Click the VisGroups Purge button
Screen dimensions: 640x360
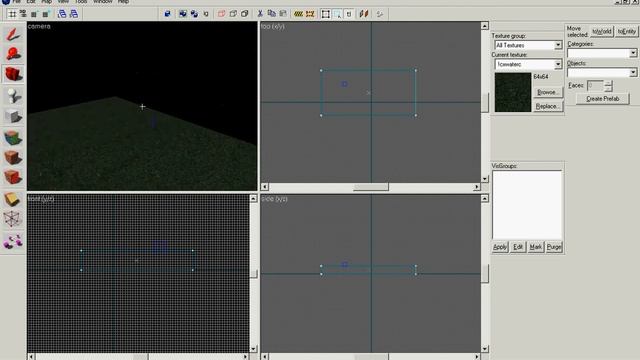tap(554, 247)
